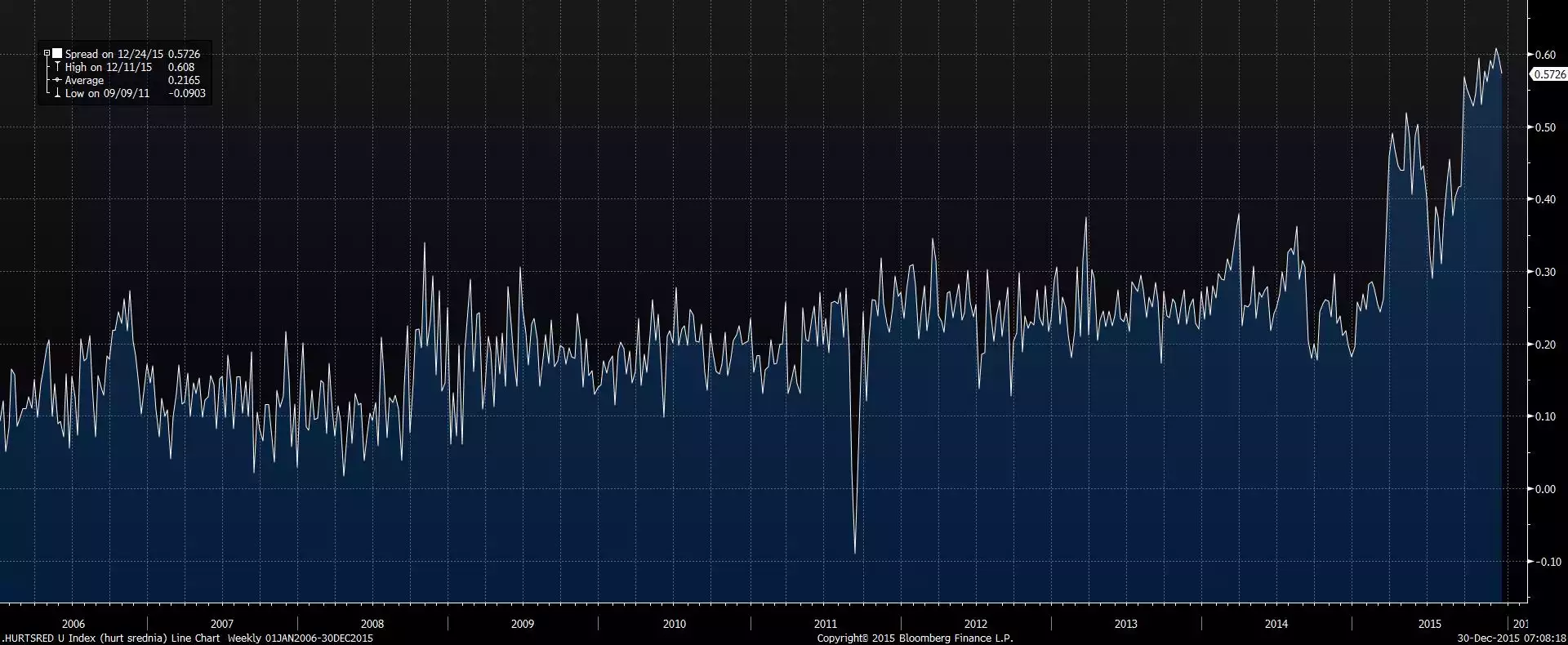Click the December 2015 peak of the line
Screen dimensions: 1568x645
click(1496, 49)
